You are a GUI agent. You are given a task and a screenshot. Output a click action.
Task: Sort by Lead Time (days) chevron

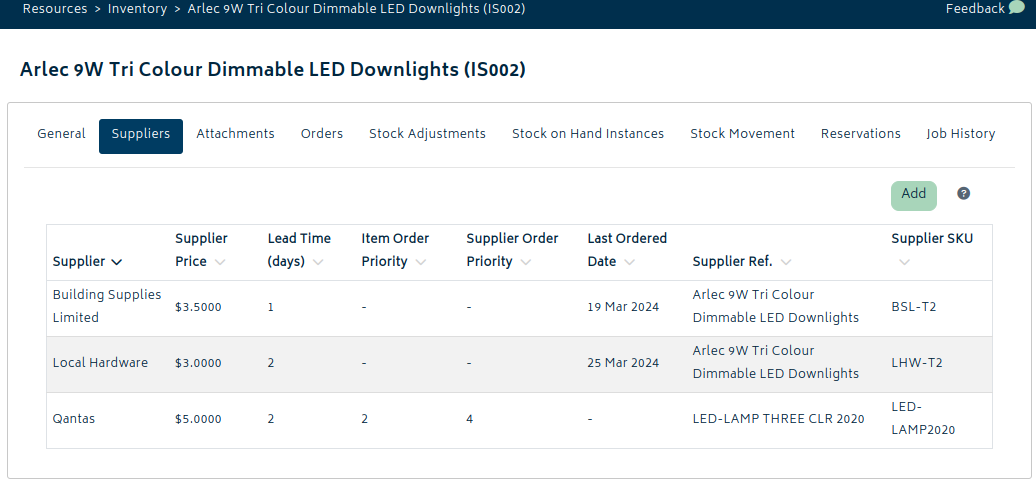[x=318, y=262]
